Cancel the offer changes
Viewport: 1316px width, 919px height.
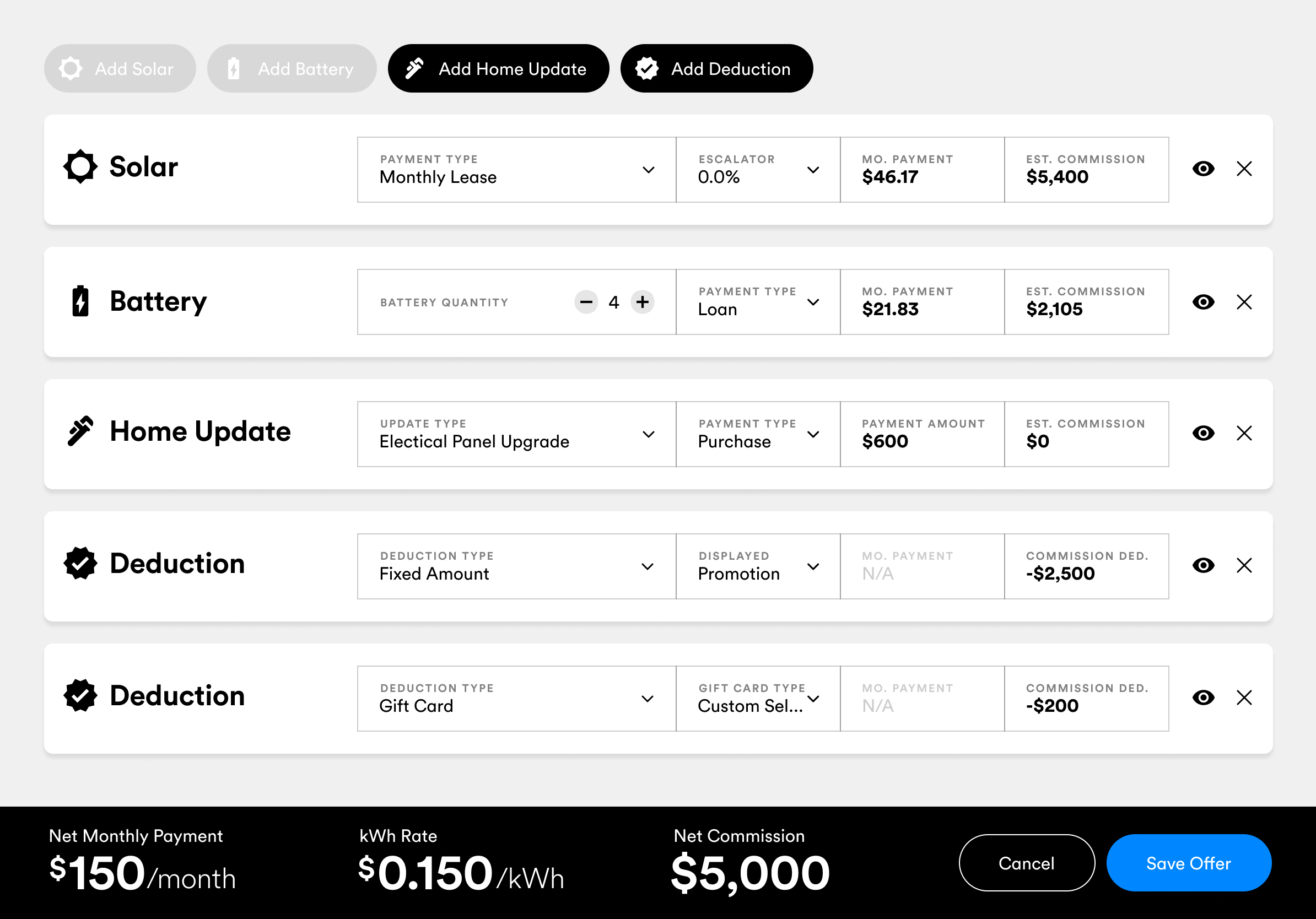click(1026, 863)
